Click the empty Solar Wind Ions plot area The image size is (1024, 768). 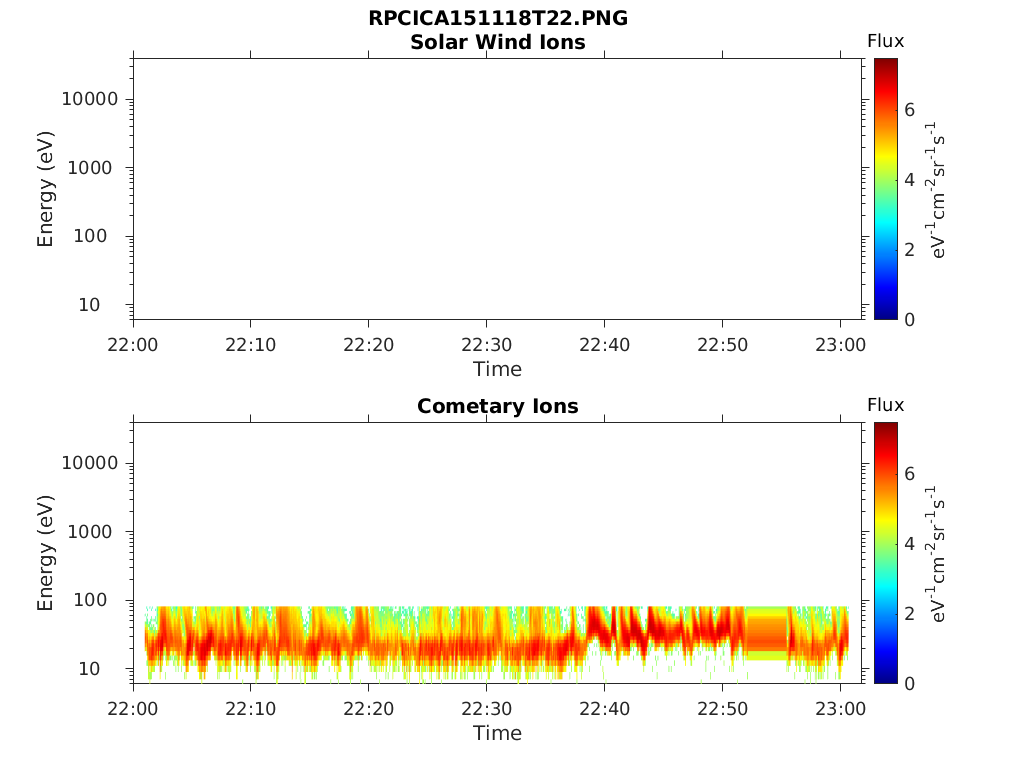tap(498, 189)
